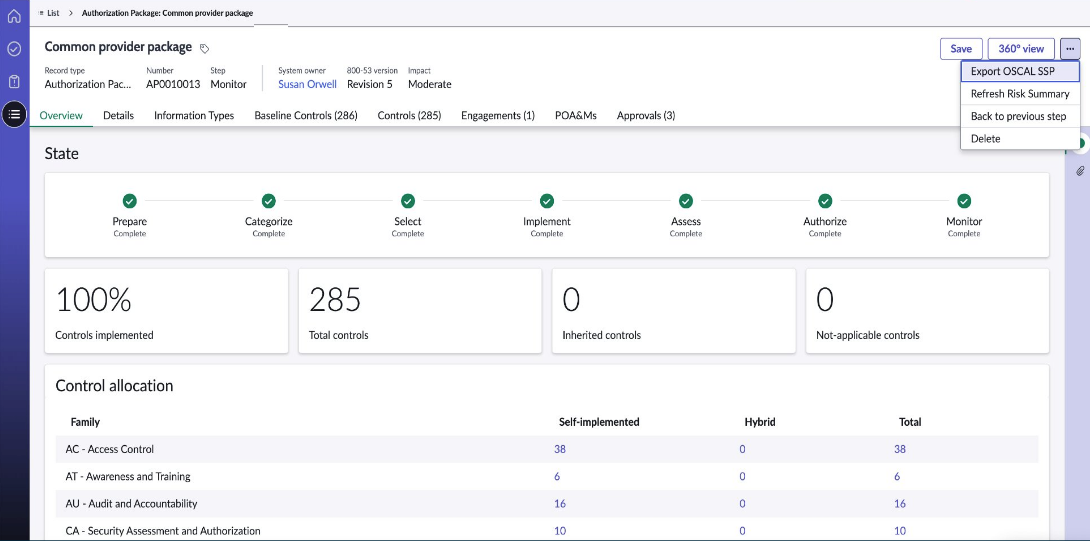Click the Monitor step complete checkmark

pos(963,201)
